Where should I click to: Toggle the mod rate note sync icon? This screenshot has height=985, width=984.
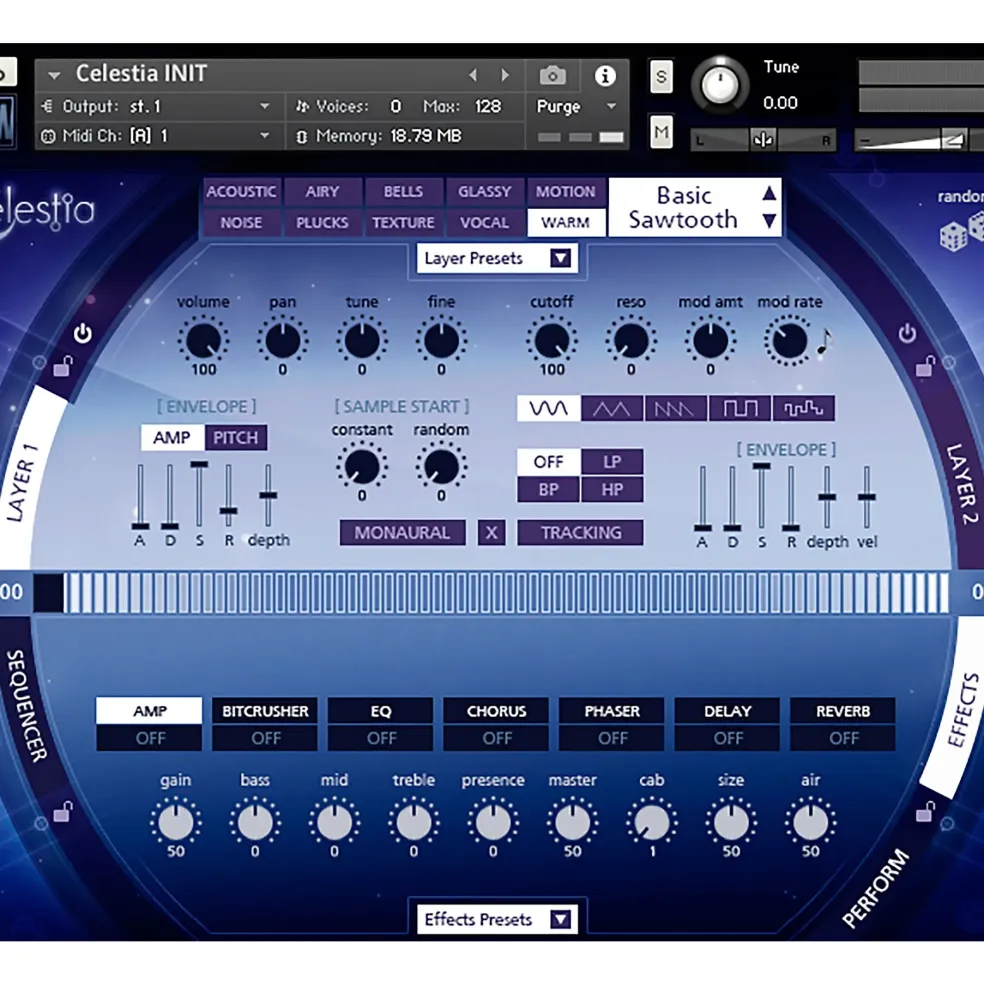point(824,342)
